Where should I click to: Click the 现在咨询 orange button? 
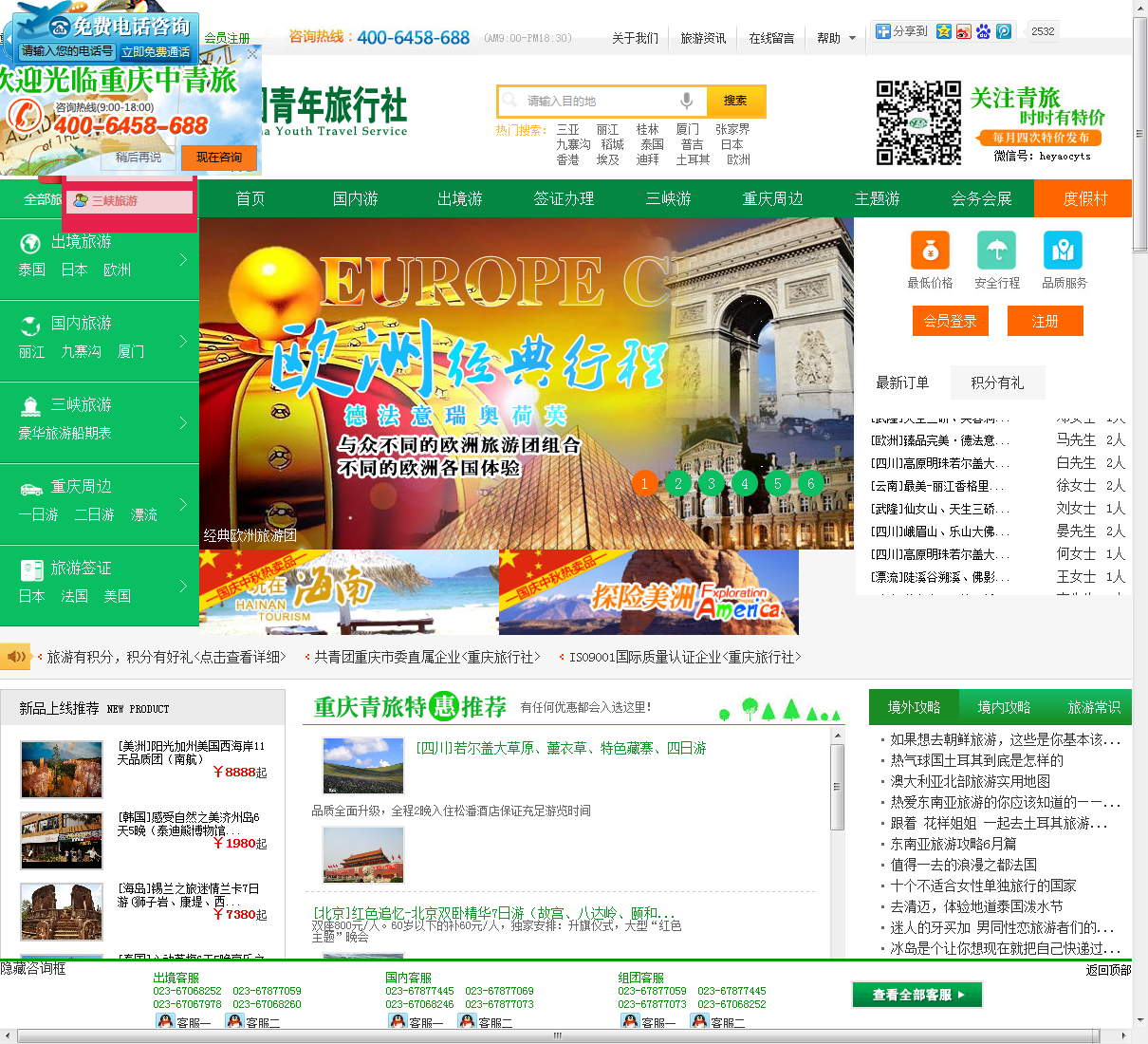(x=219, y=158)
